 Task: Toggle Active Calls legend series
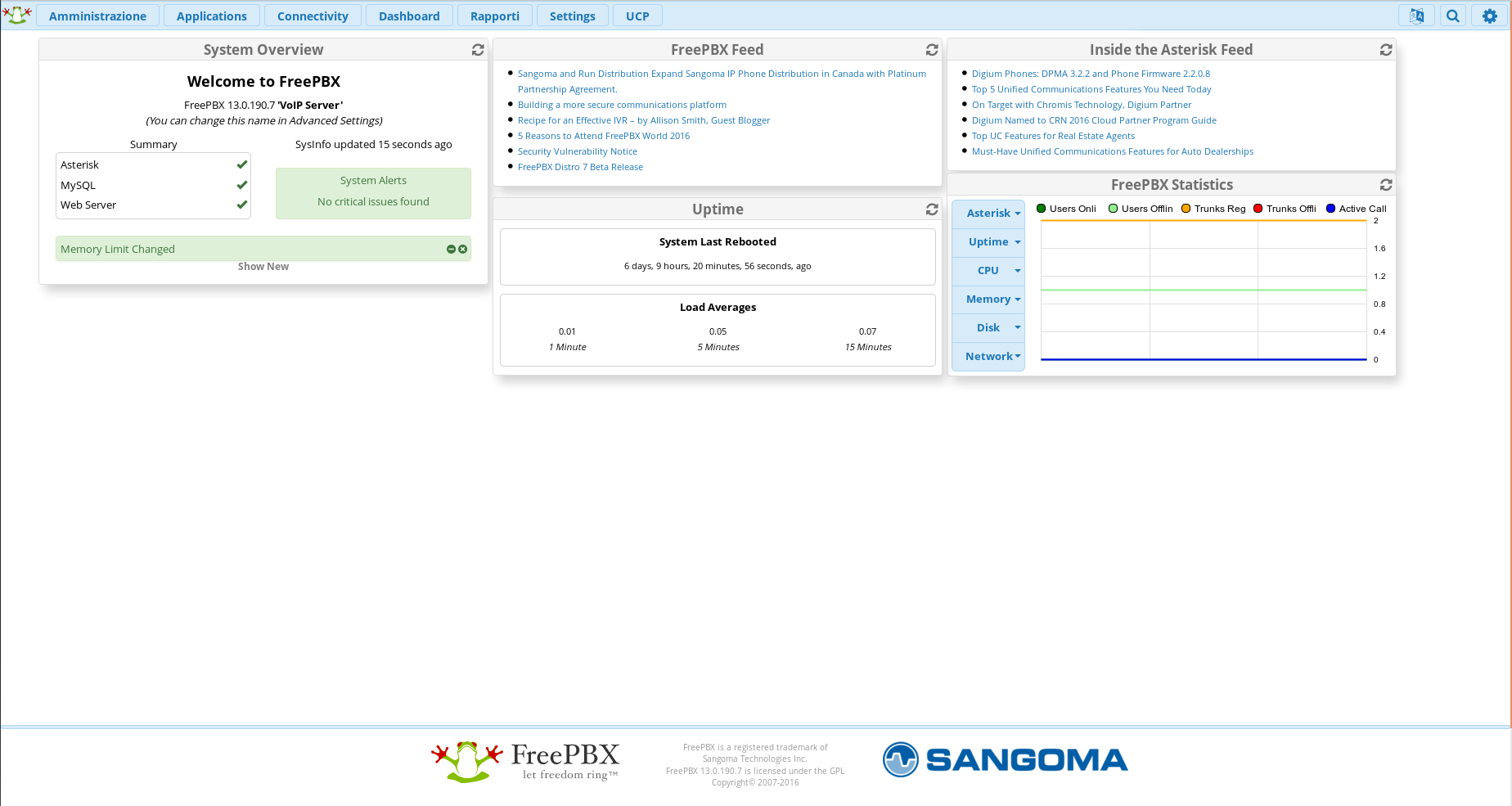pos(1357,209)
